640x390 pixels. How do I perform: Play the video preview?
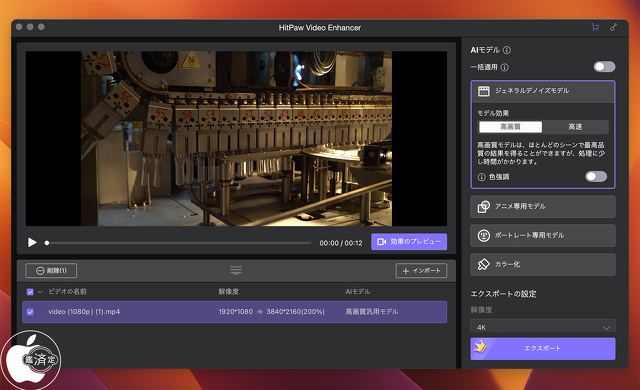coord(32,243)
